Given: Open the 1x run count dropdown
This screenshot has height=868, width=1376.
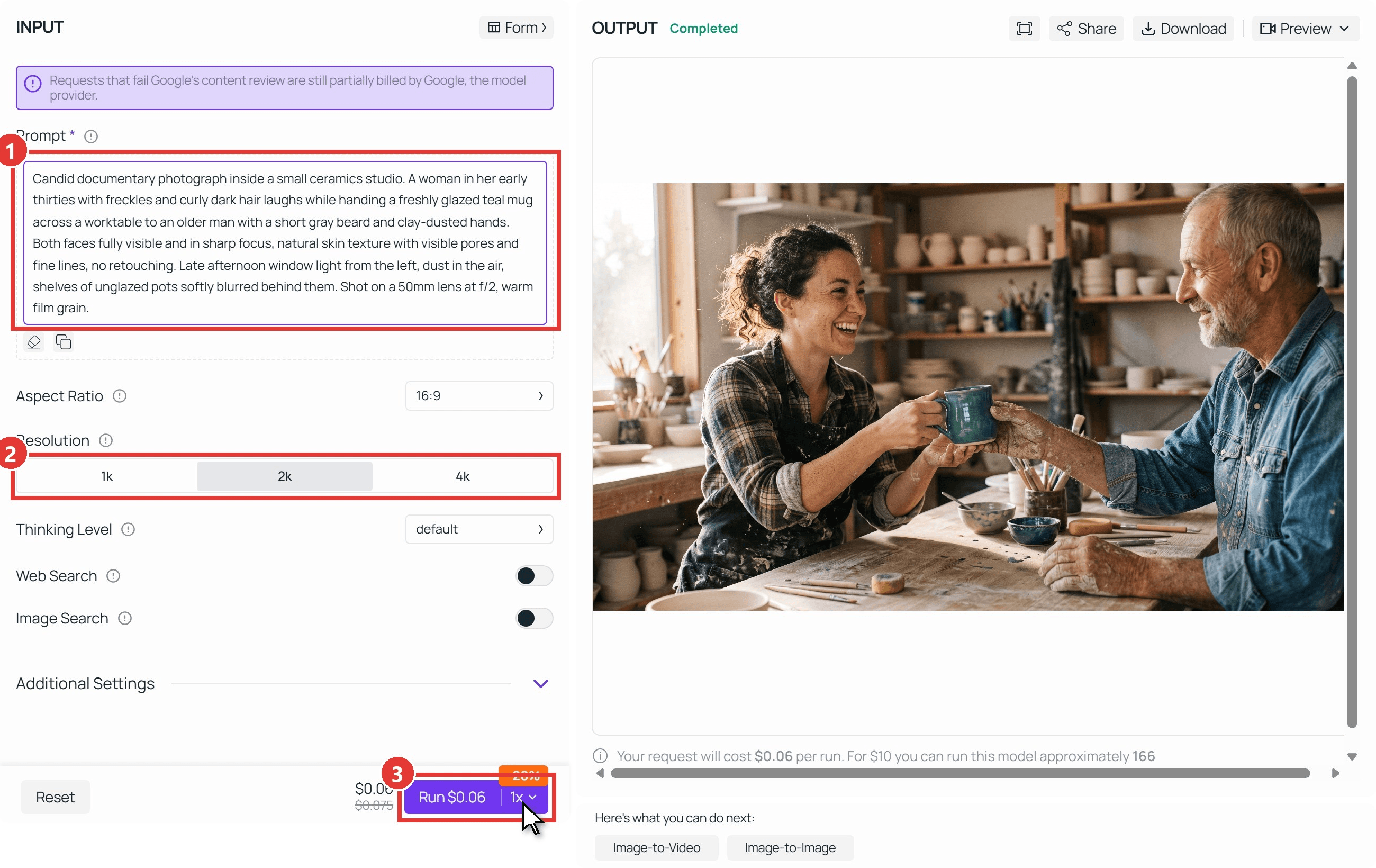Looking at the screenshot, I should (523, 797).
